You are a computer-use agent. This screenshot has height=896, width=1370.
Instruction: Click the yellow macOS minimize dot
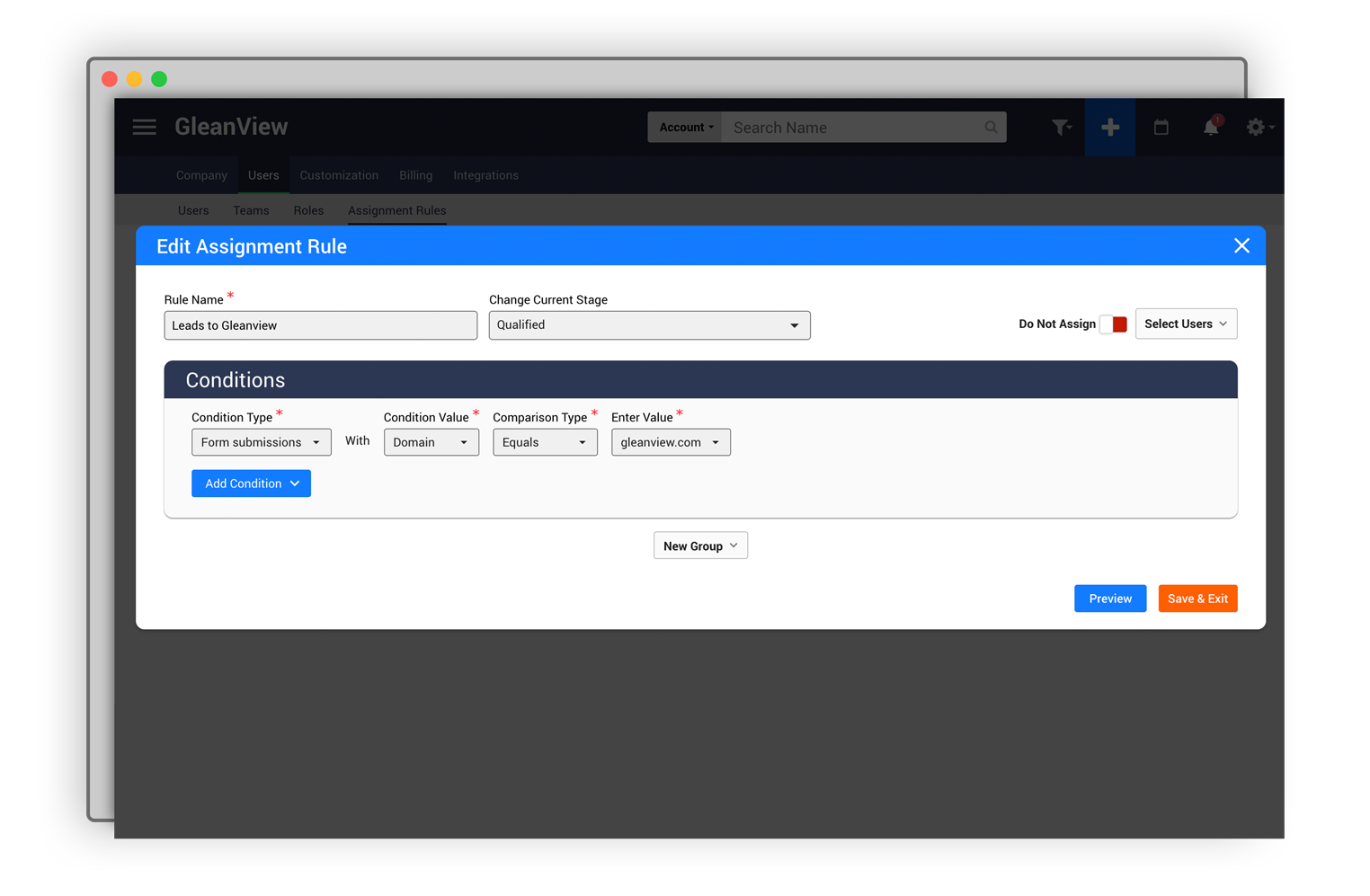pyautogui.click(x=134, y=79)
